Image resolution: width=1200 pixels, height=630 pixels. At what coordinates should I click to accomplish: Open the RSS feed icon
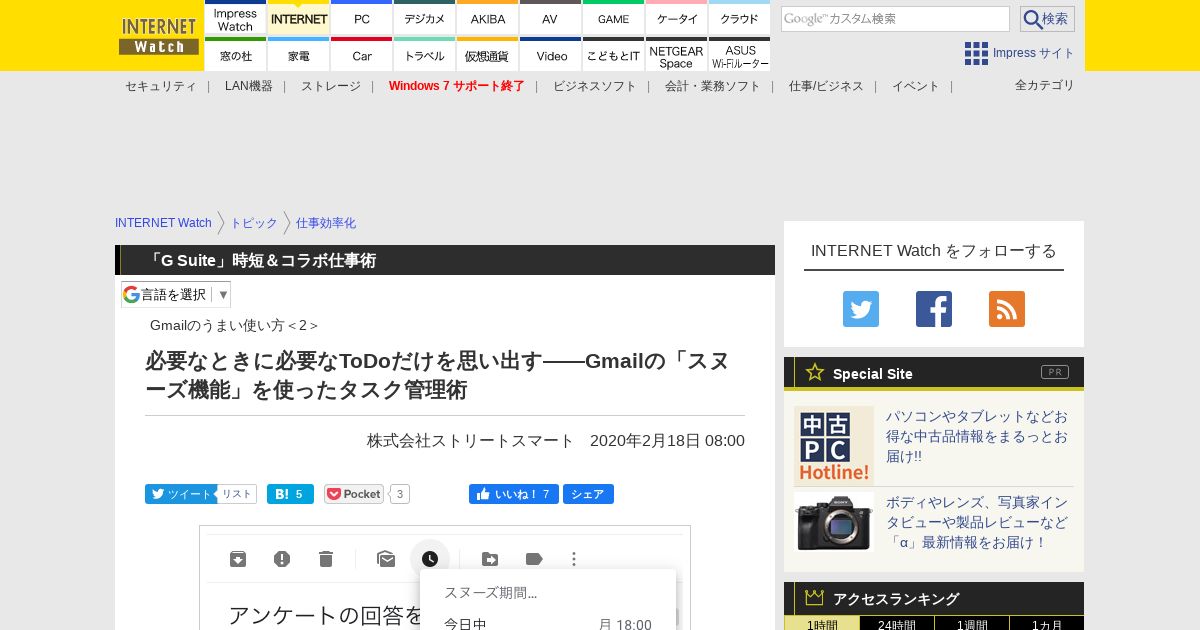click(x=1007, y=309)
